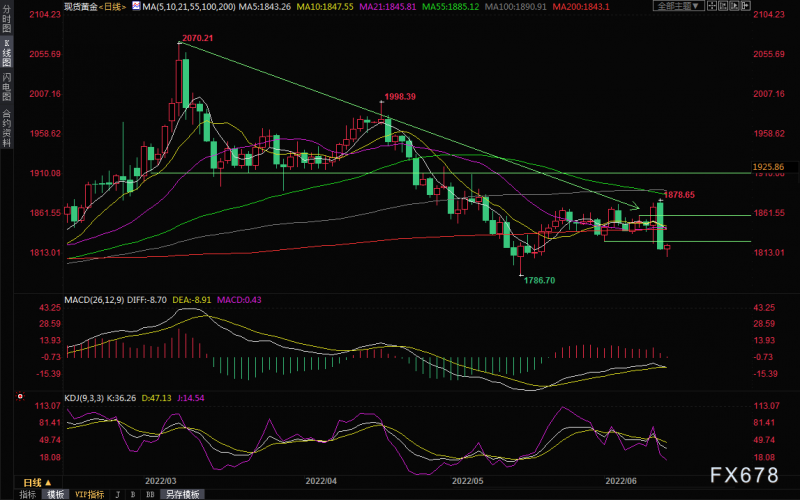Image resolution: width=800 pixels, height=500 pixels.
Task: Open the 合约资料 side tab
Action: pyautogui.click(x=7, y=128)
